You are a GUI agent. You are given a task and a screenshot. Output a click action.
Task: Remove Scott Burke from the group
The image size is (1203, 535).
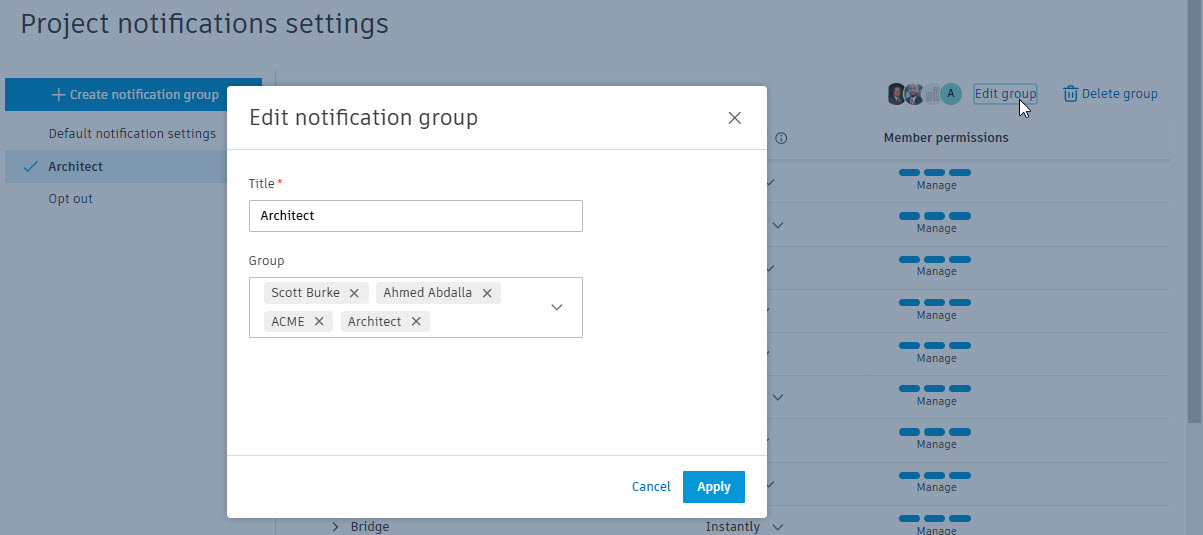pyautogui.click(x=354, y=293)
